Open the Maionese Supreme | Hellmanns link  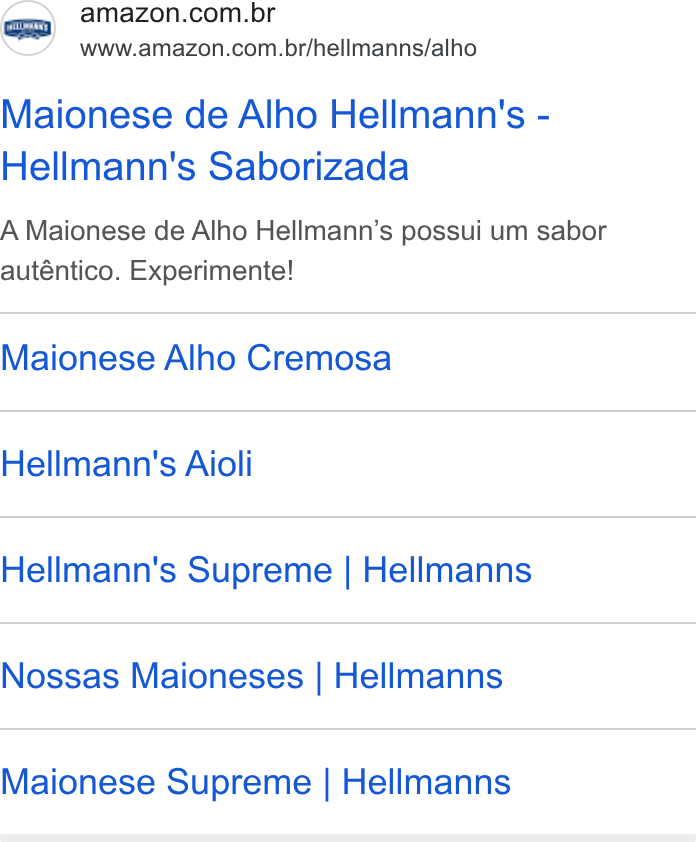pyautogui.click(x=255, y=782)
